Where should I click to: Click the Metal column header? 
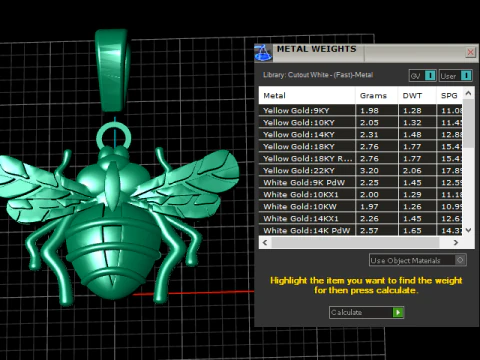click(307, 96)
